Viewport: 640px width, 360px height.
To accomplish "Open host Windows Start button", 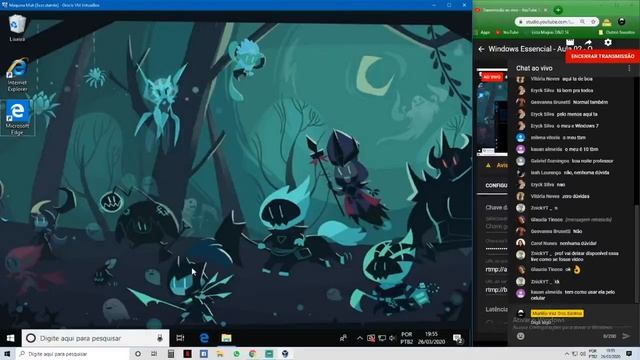I will 7,353.
